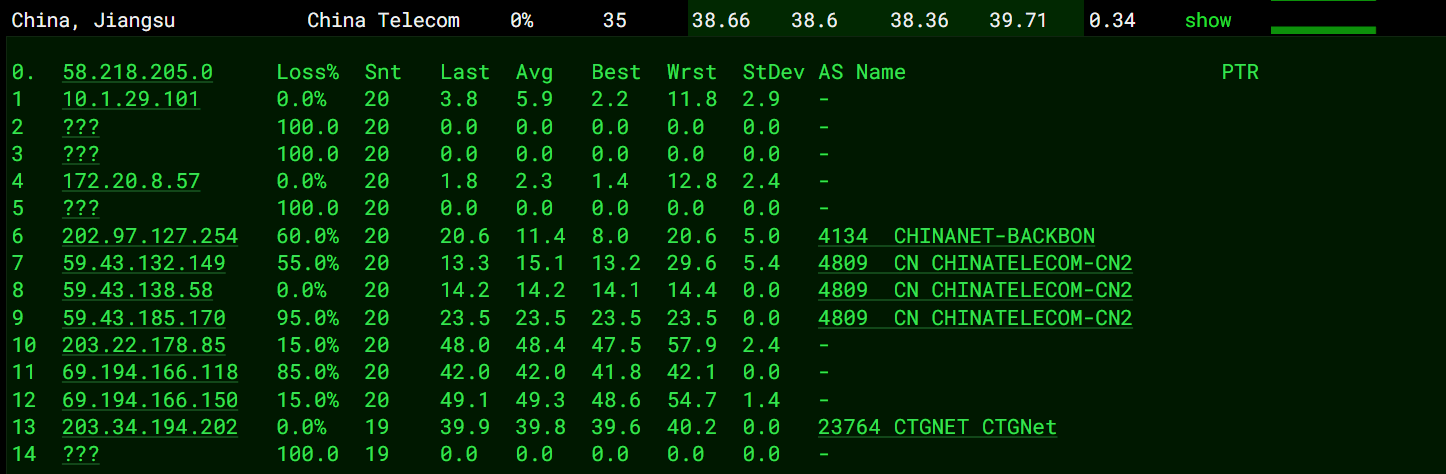The width and height of the screenshot is (1446, 474).
Task: Open hop 1 IP 10.1.29.101
Action: [x=131, y=99]
